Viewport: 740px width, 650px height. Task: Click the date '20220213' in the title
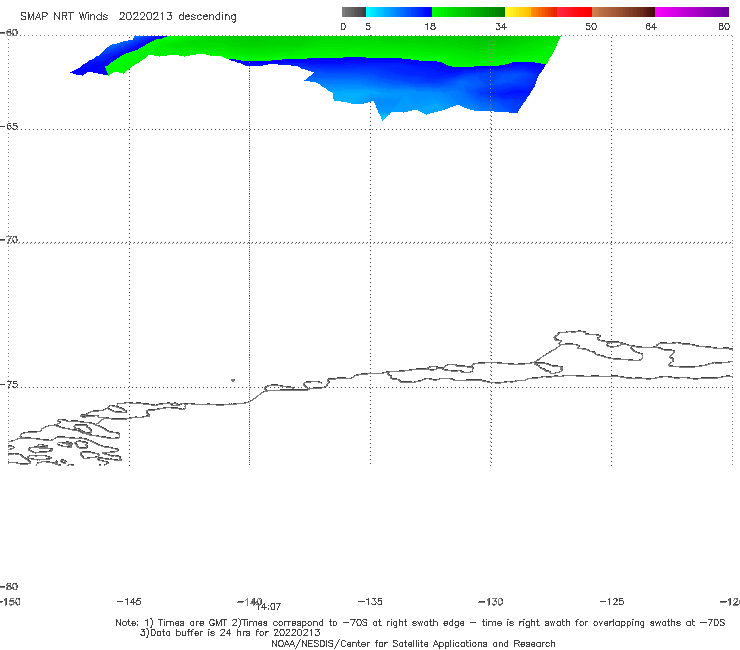tap(145, 16)
